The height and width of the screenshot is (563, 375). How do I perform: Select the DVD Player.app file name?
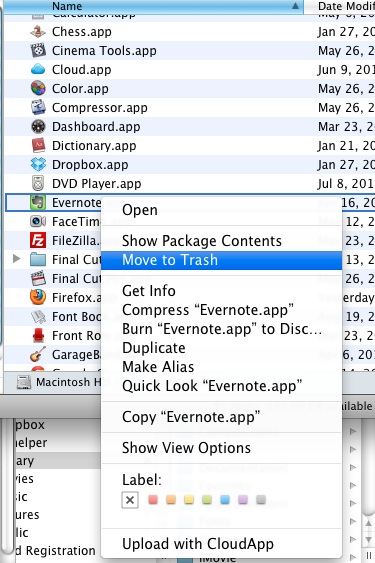click(97, 184)
